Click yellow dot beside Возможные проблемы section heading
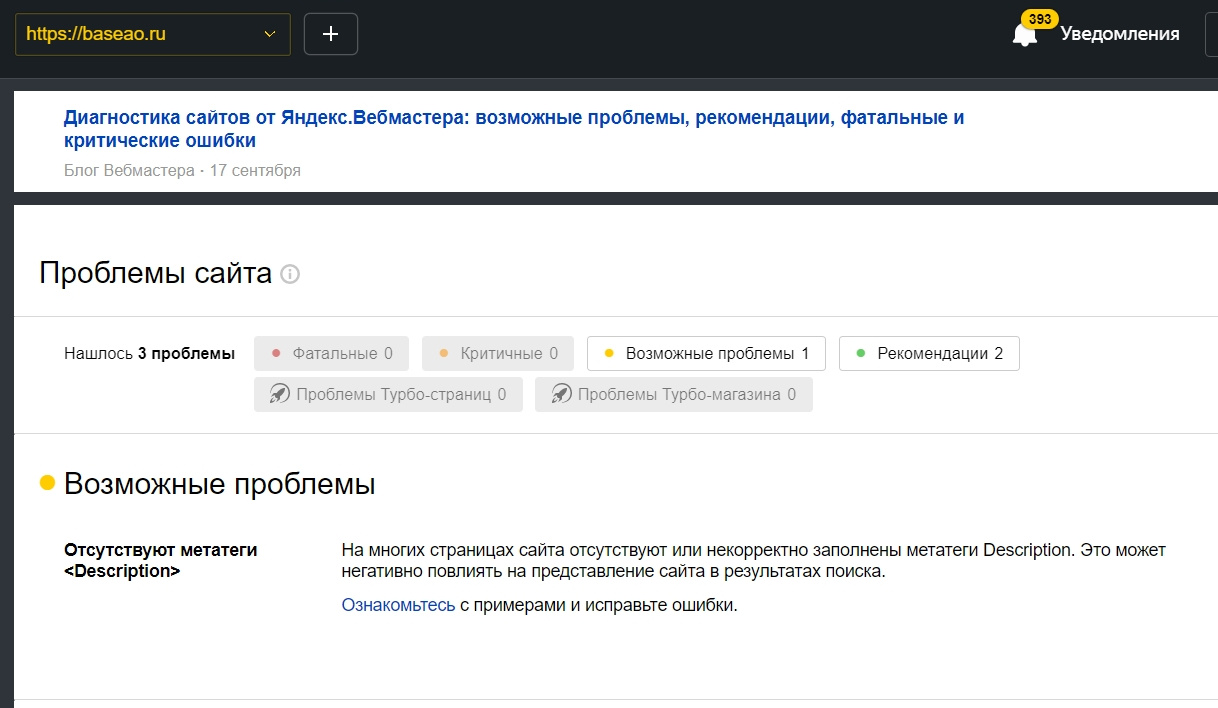Screen dimensions: 1218x708 click(47, 484)
